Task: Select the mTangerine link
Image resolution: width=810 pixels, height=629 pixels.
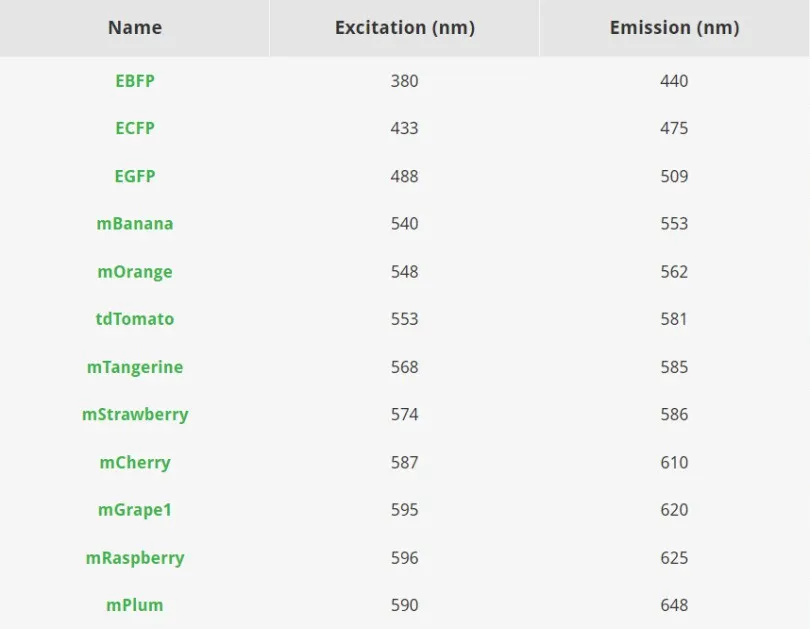Action: pos(135,368)
